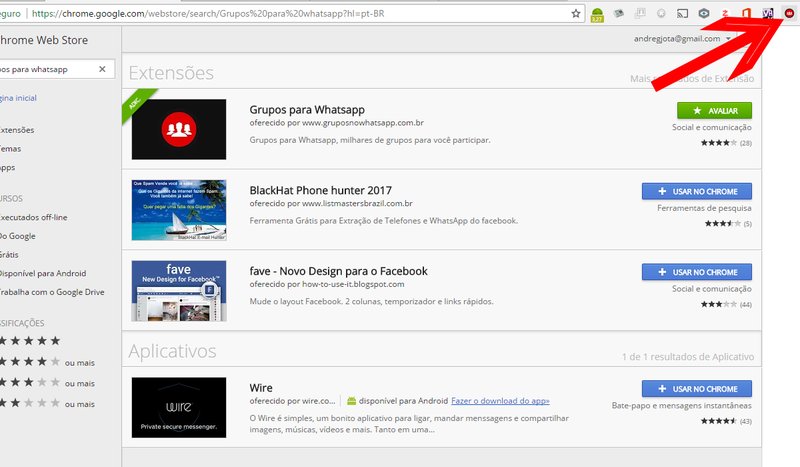Click 1 de 1 resultados de Aplicativo
This screenshot has width=800, height=467.
click(x=688, y=357)
